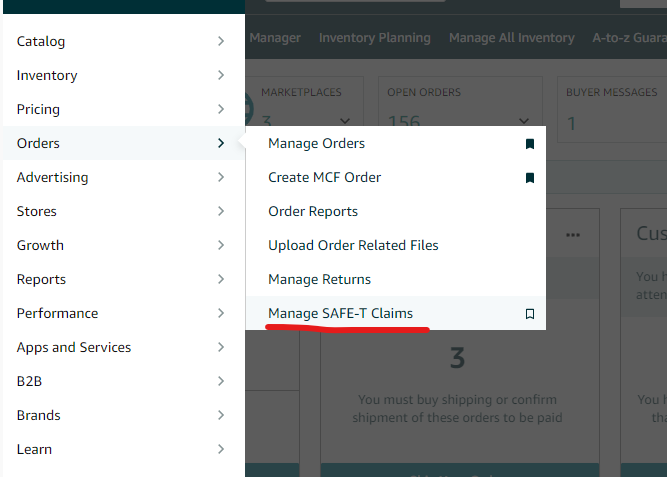Expand the Marketplaces dropdown arrow
This screenshot has width=667, height=477.
pos(345,121)
